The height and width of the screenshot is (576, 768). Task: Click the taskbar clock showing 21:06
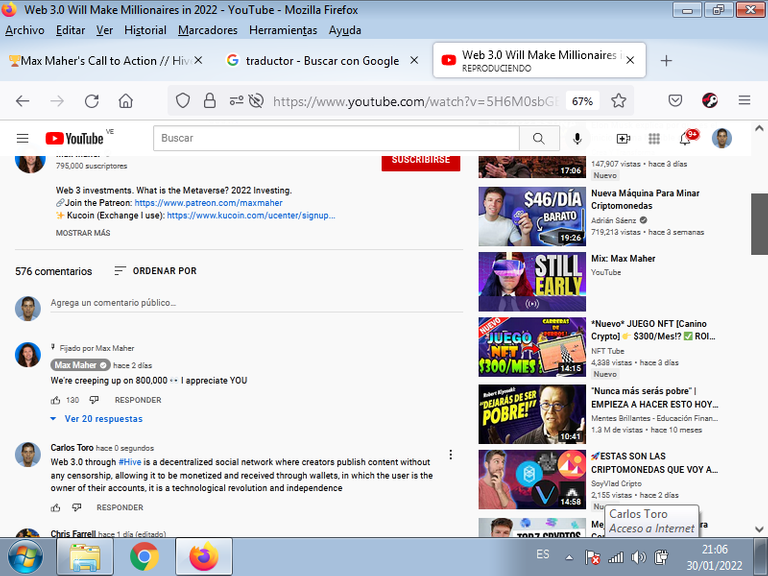point(715,557)
